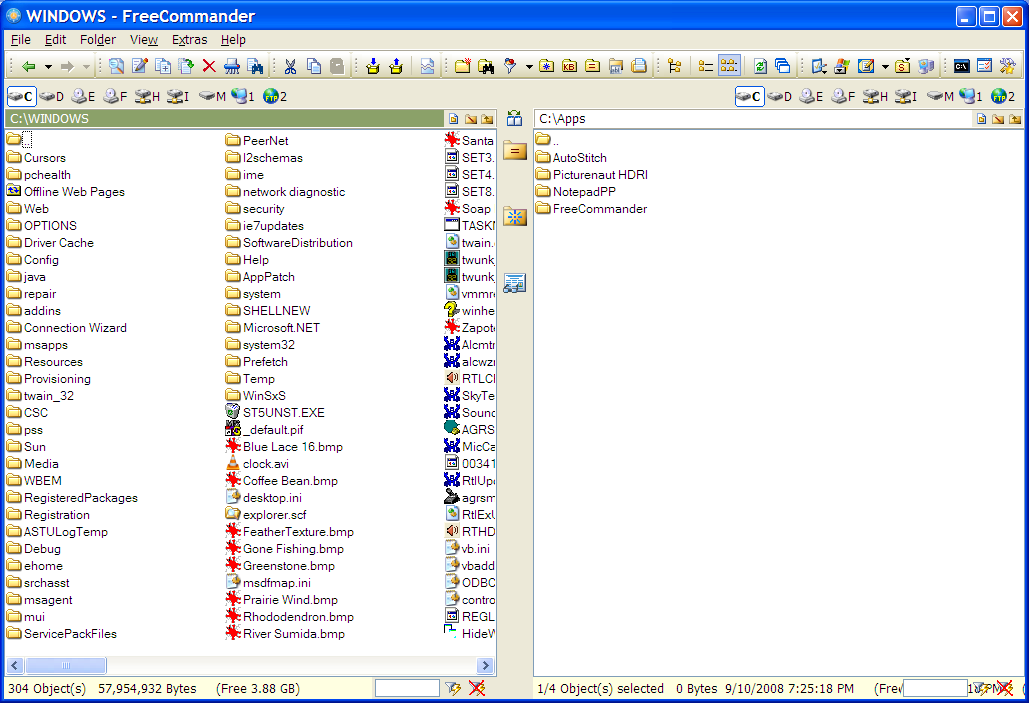This screenshot has height=703, width=1029.
Task: Open the View menu
Action: 144,39
